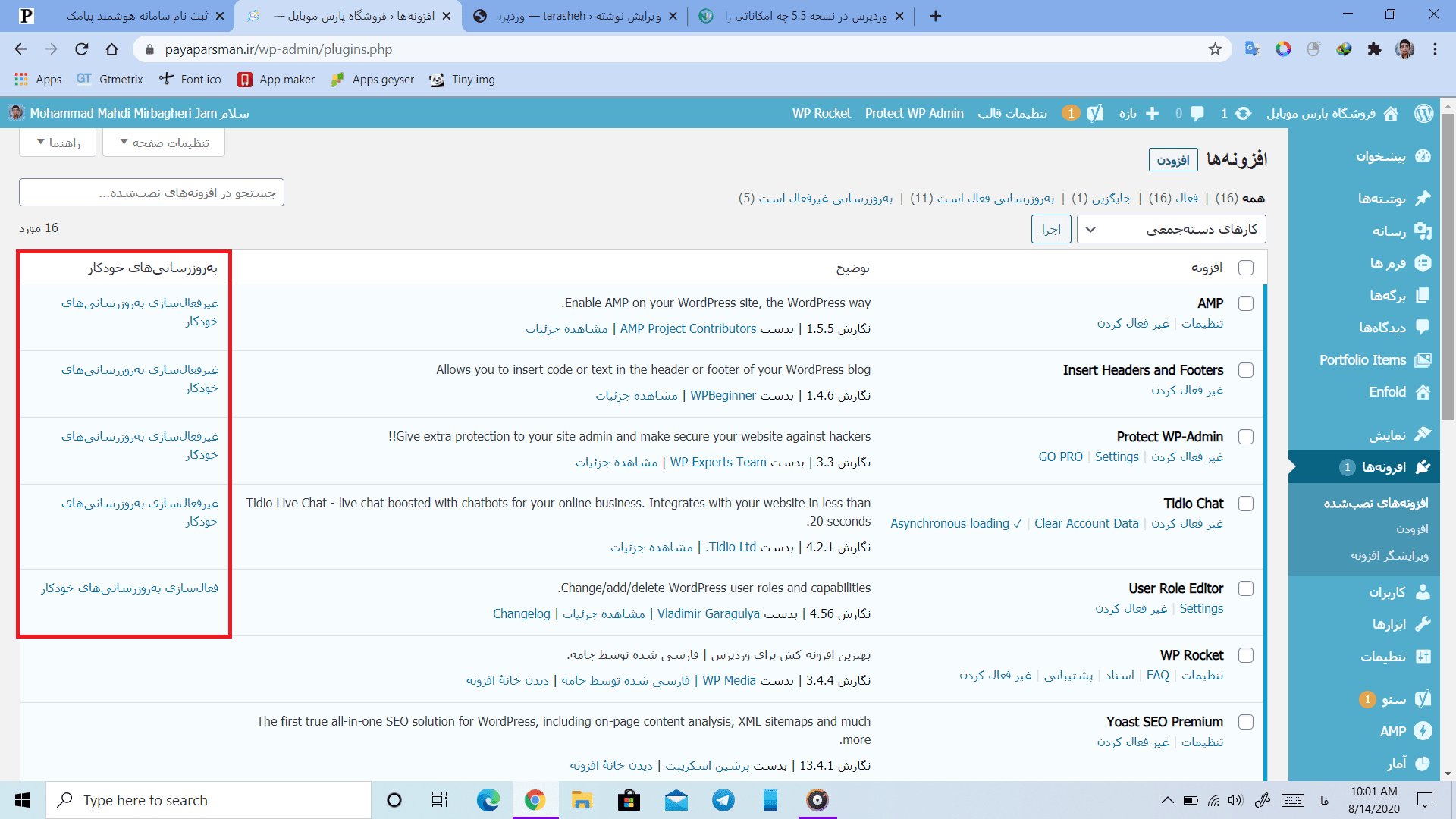Image resolution: width=1456 pixels, height=819 pixels.
Task: Open ویرایشگر افزونه plugin editor submenu
Action: [x=1389, y=556]
